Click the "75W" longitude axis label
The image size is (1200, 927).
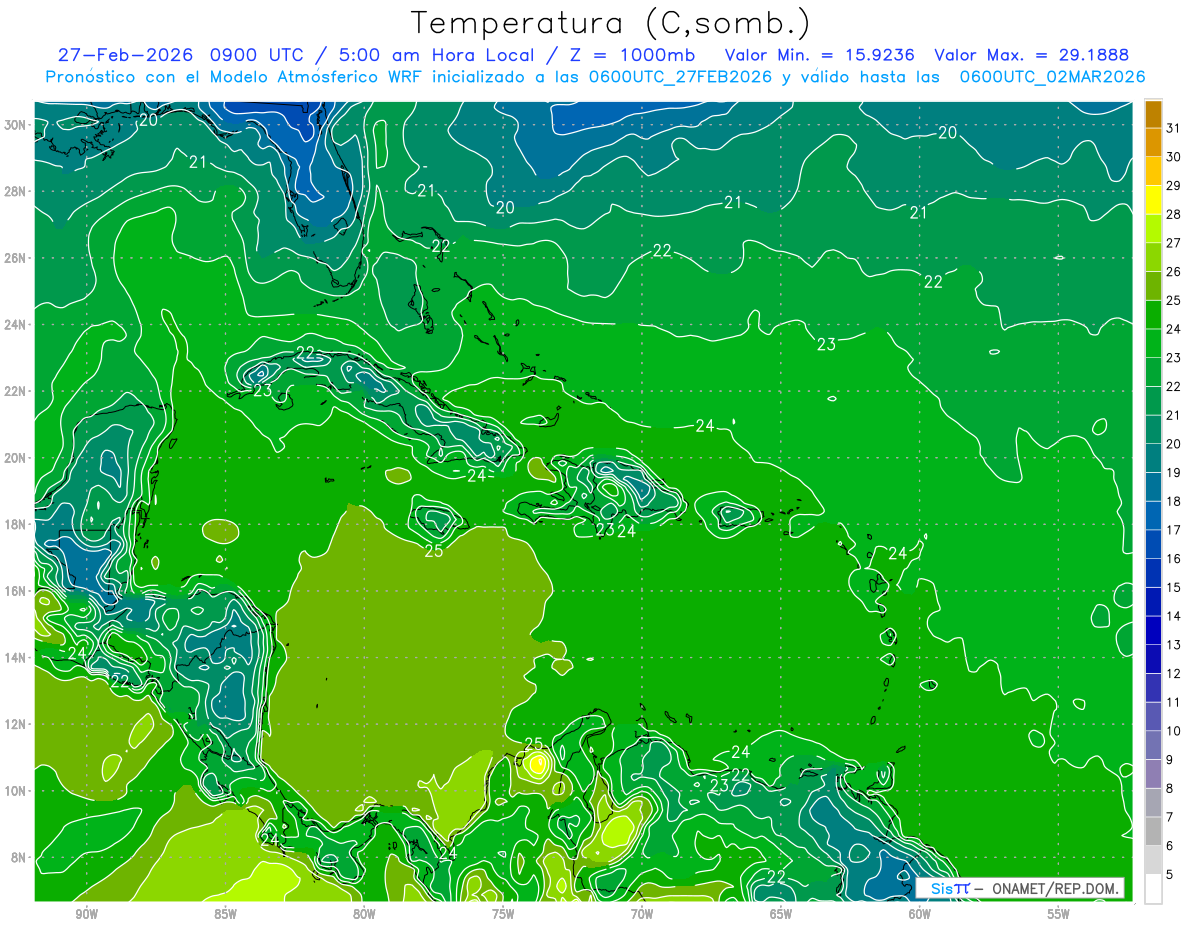click(503, 915)
